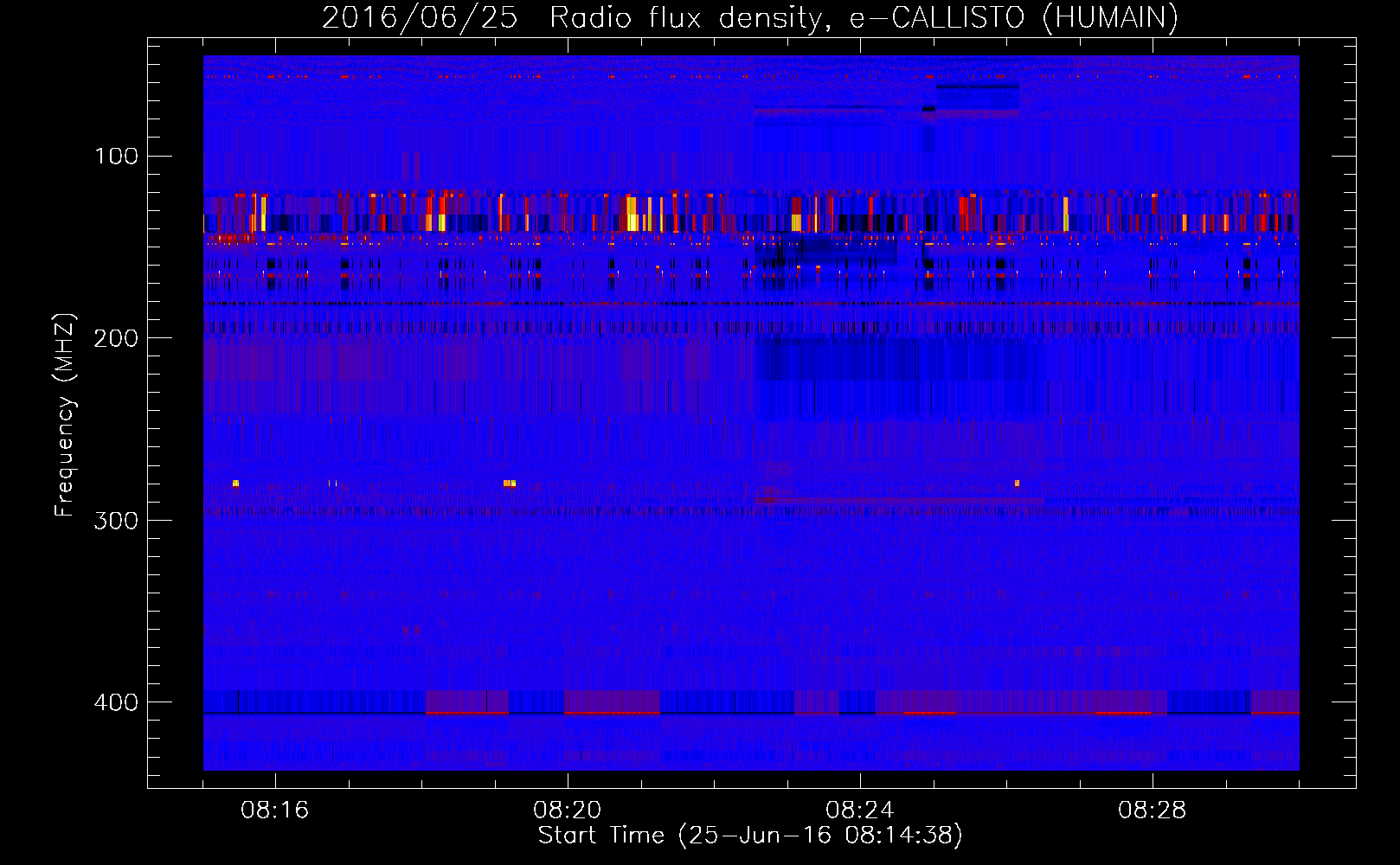1400x865 pixels.
Task: Click the 200 frequency tick label
Action: pyautogui.click(x=116, y=338)
